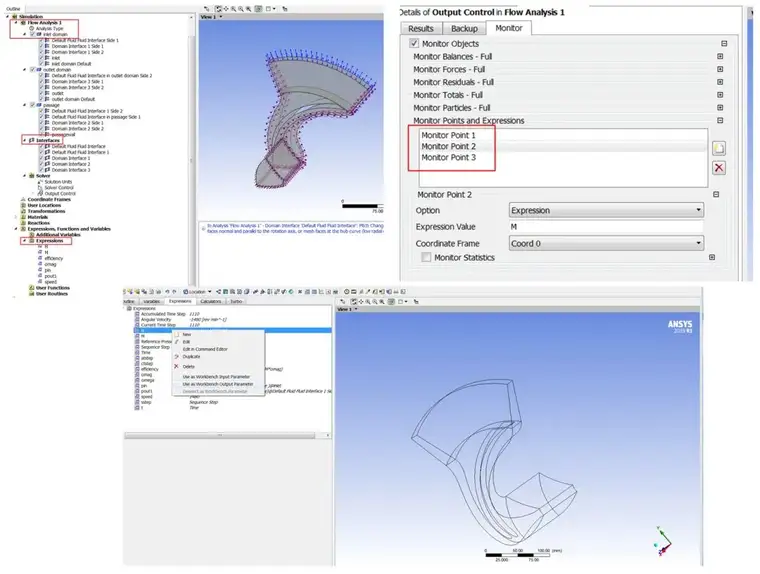The width and height of the screenshot is (760, 574).
Task: Choose Use as Workbench Output Parameter
Action: pyautogui.click(x=218, y=384)
